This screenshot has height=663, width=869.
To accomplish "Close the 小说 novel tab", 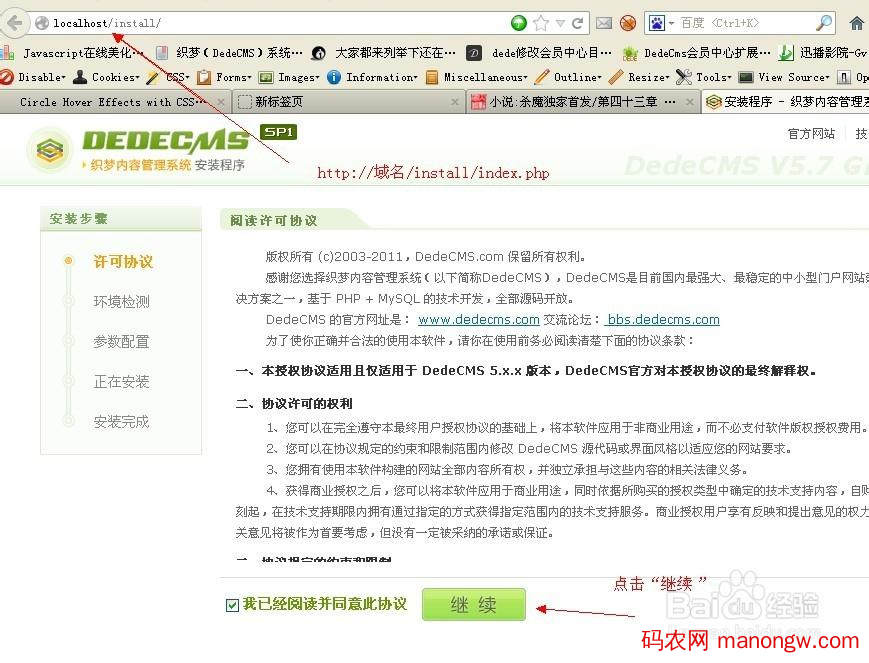I will pos(689,102).
